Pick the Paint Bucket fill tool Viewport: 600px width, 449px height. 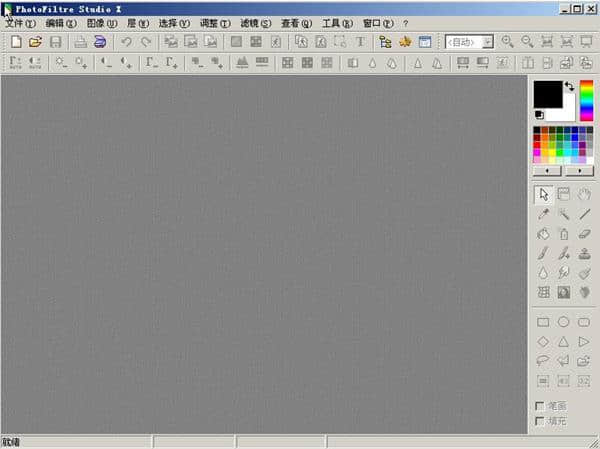tap(543, 233)
